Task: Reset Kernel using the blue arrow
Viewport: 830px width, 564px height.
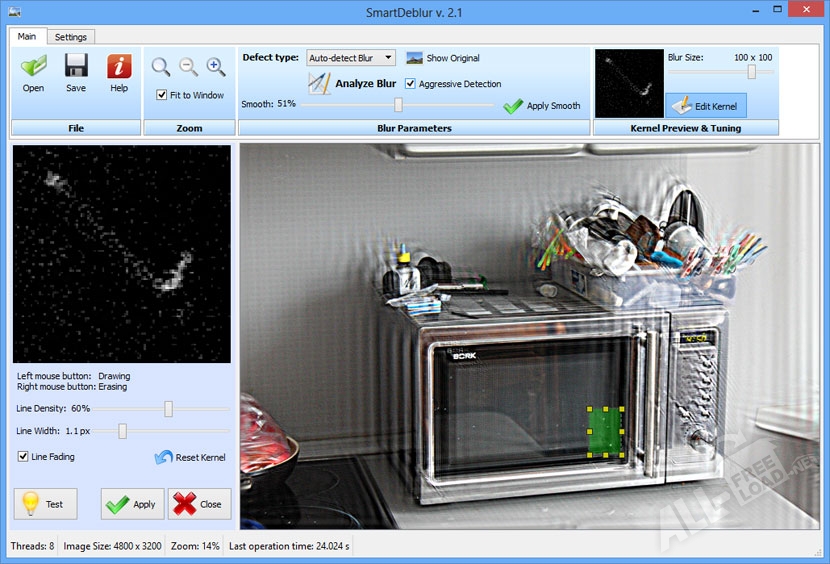Action: pyautogui.click(x=164, y=457)
